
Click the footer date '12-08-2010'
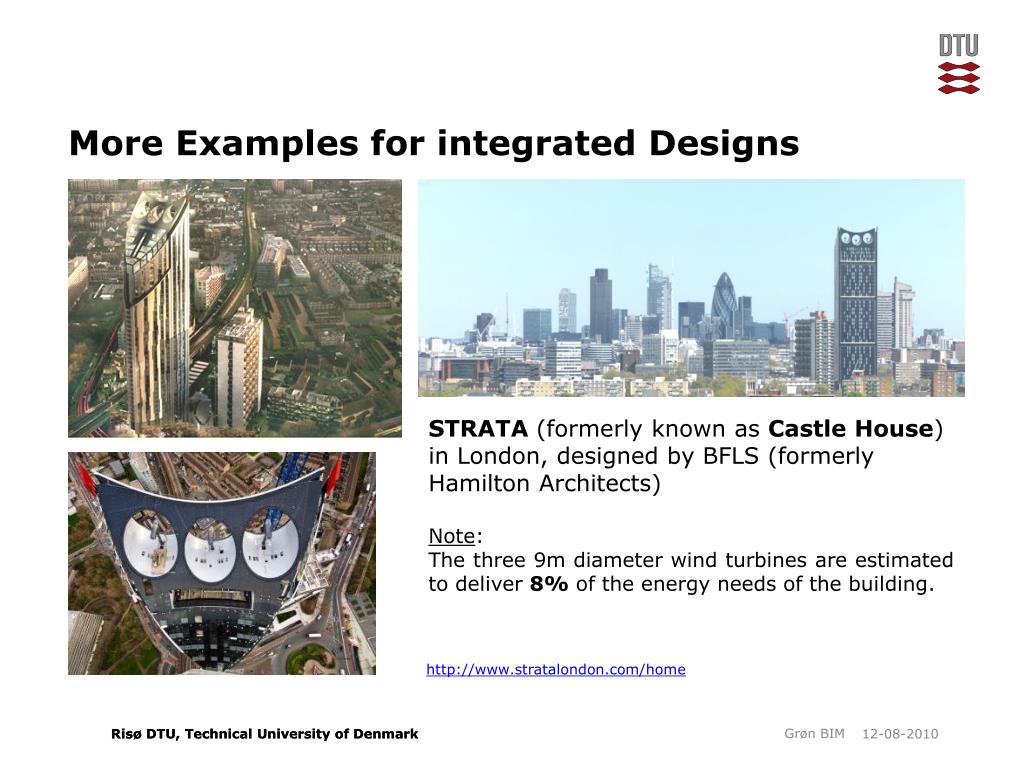click(900, 733)
